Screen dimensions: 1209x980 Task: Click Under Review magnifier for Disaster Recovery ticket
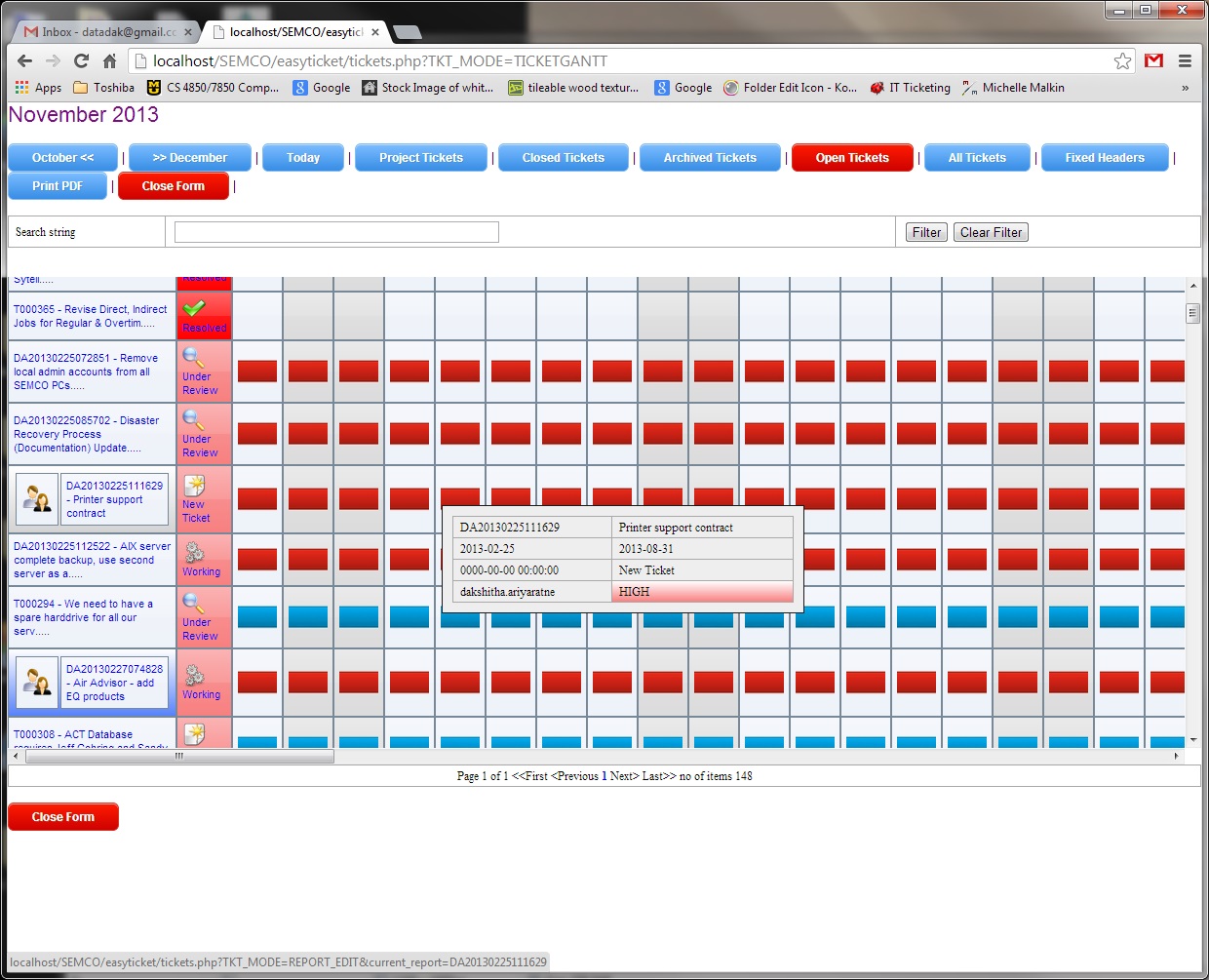point(193,420)
